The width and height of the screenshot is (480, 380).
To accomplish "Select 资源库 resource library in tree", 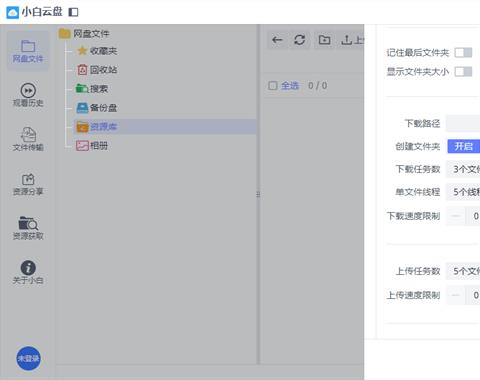I will tap(165, 127).
